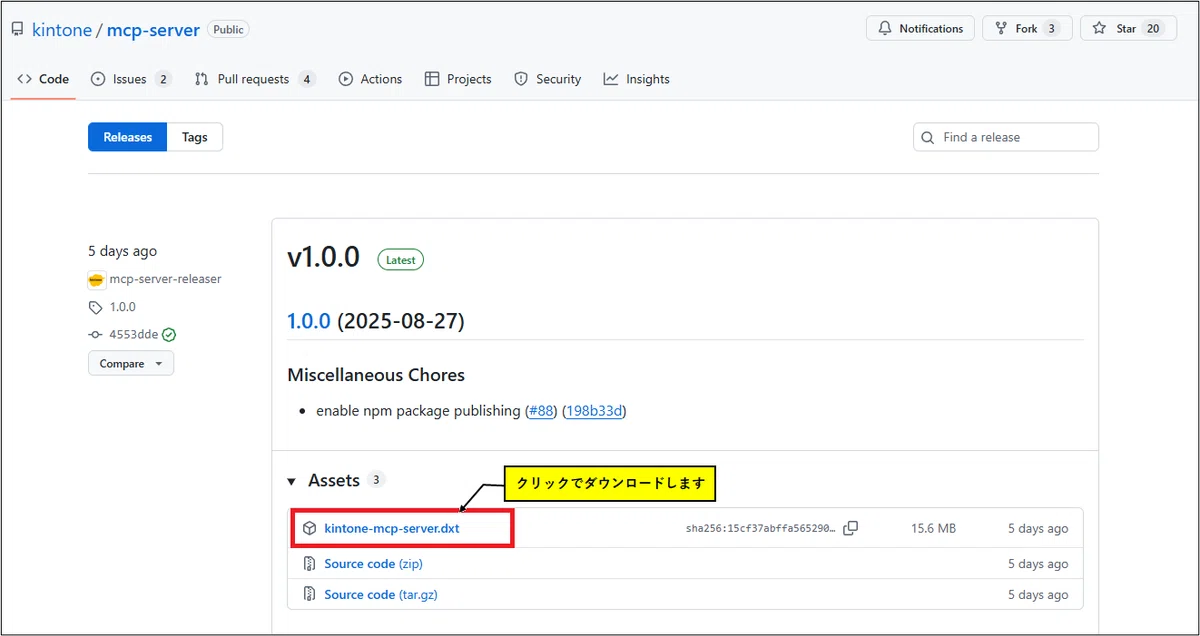Click the sha256:15cf37abffa565290 checksum text

(760, 529)
